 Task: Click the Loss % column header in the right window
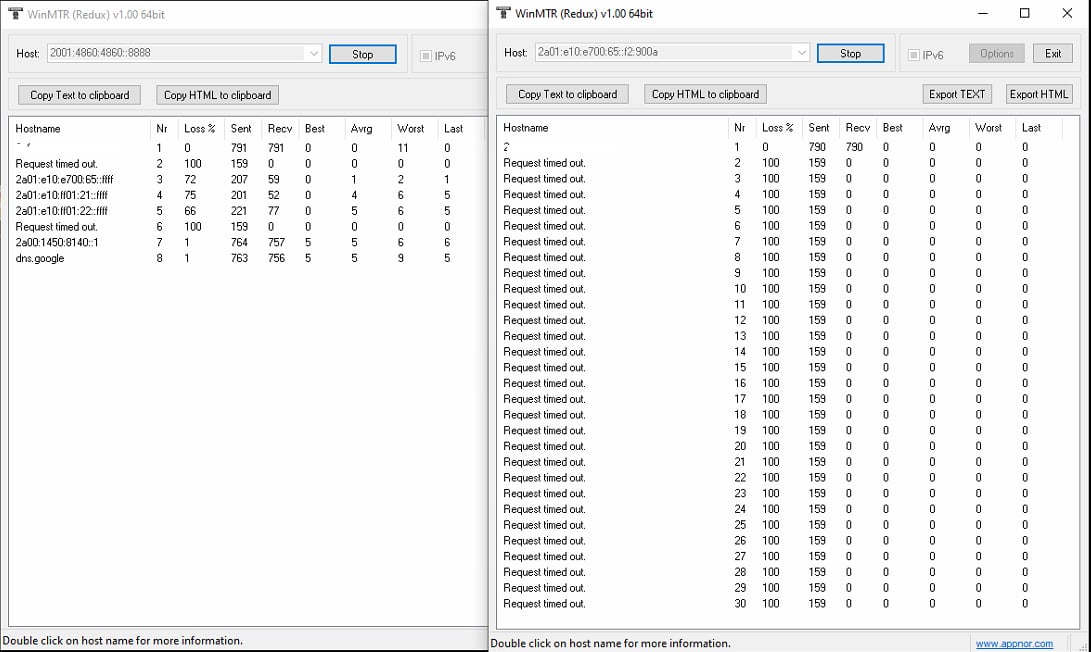coord(777,128)
